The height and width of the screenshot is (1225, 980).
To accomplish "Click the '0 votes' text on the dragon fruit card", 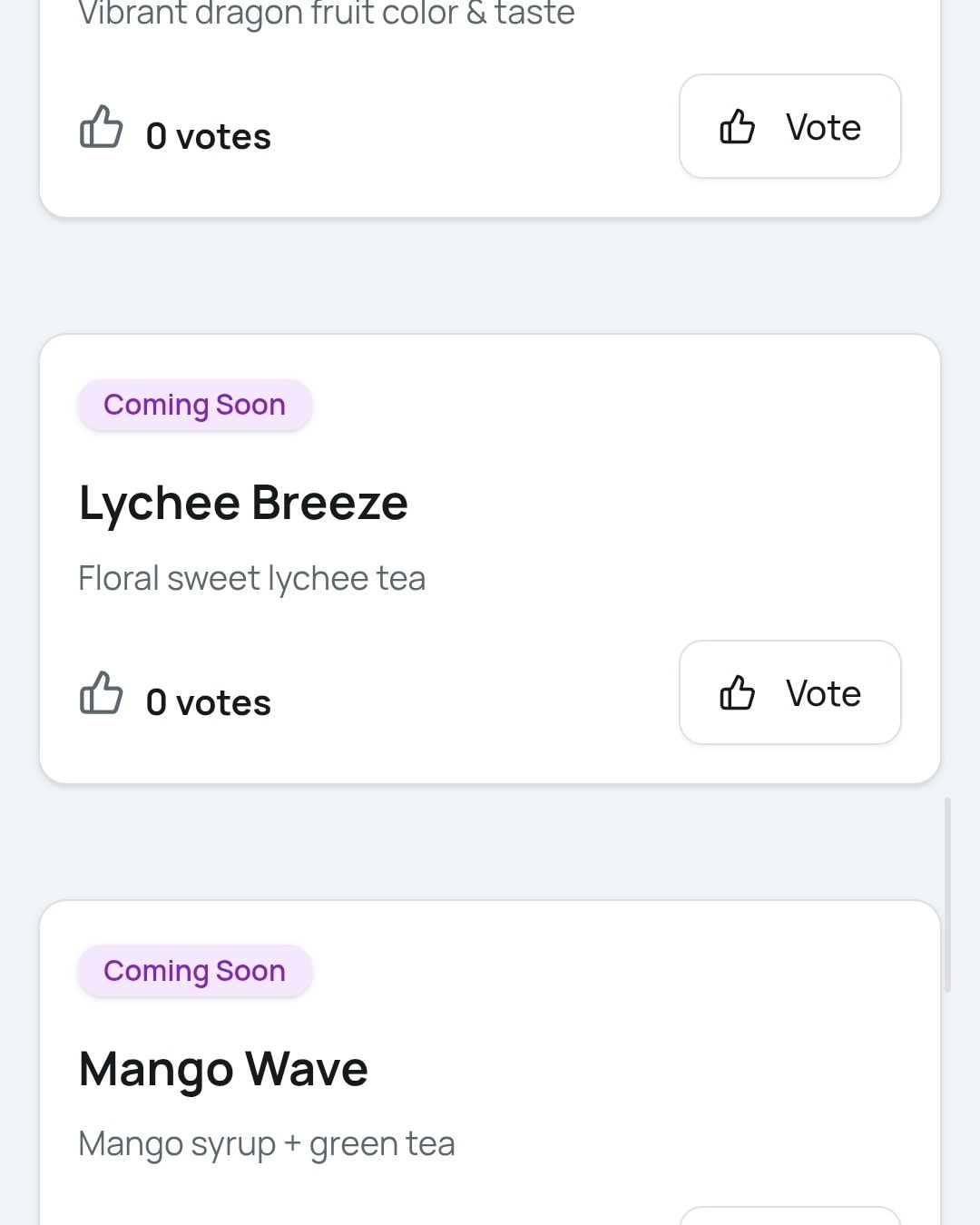I will click(x=208, y=137).
